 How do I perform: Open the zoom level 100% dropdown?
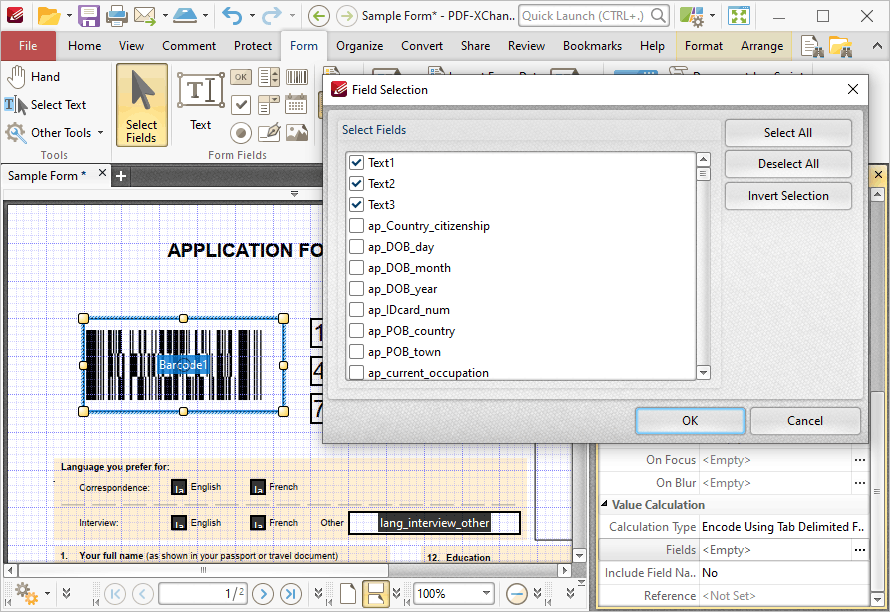486,594
